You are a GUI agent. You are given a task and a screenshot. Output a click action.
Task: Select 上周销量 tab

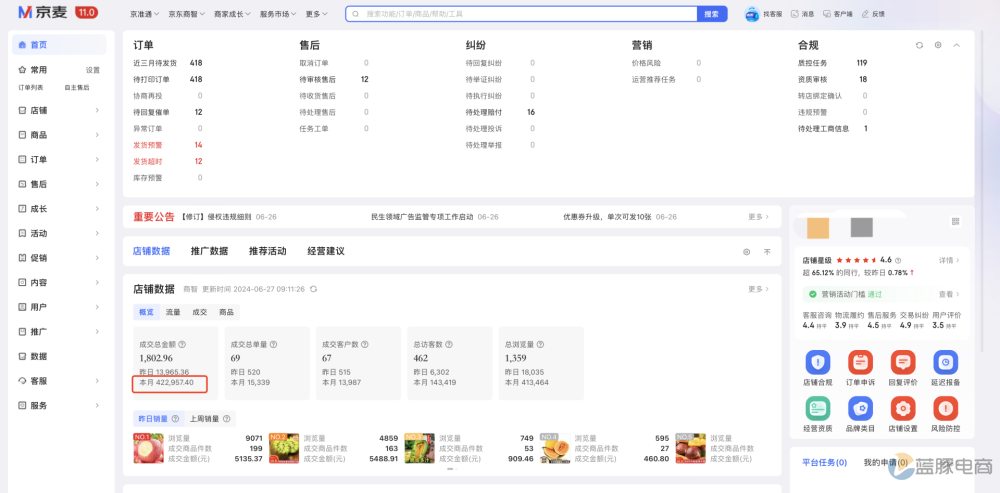209,419
